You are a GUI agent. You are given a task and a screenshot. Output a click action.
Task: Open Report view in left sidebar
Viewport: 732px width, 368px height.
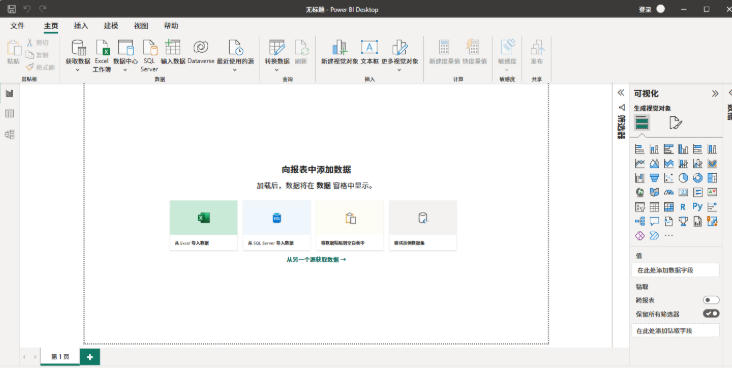pos(9,94)
